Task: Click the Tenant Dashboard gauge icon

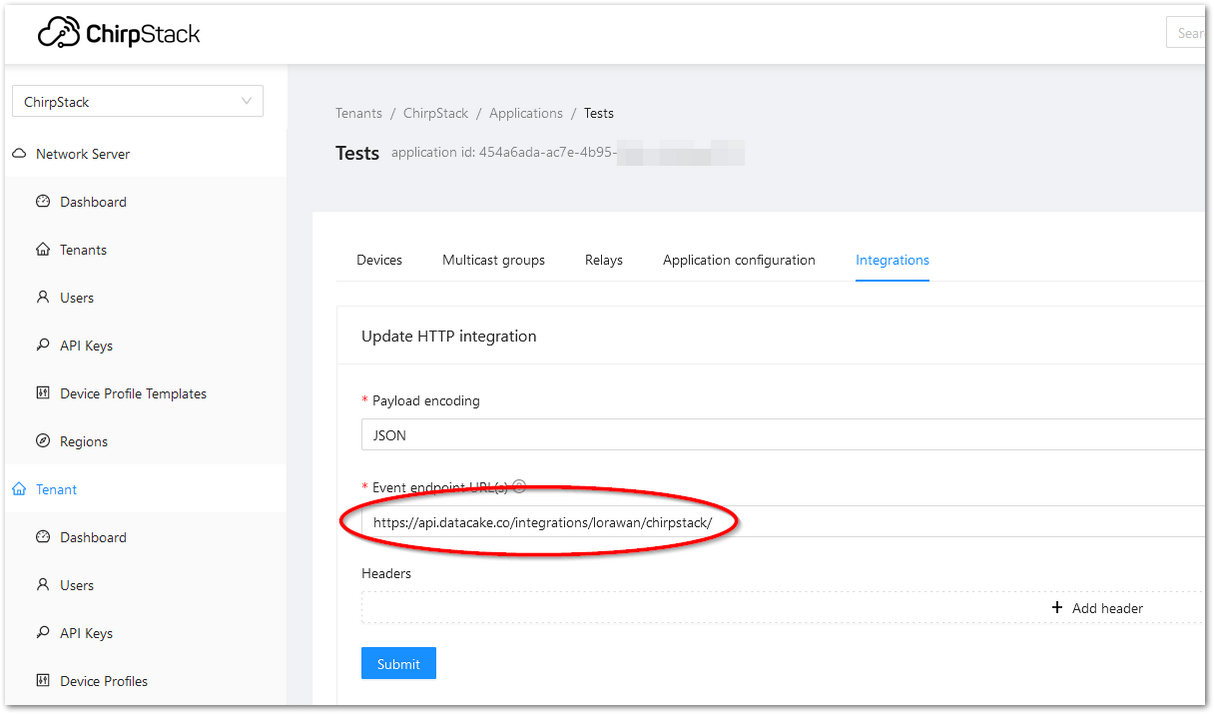Action: (x=43, y=537)
